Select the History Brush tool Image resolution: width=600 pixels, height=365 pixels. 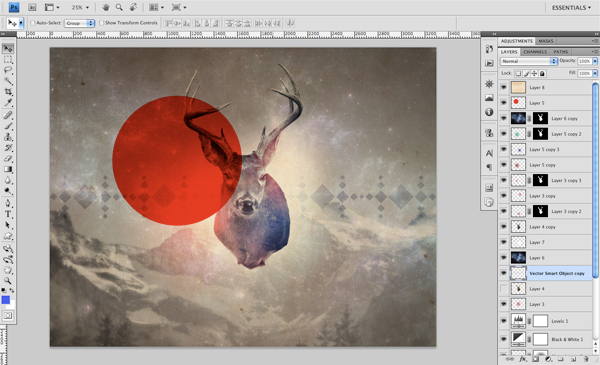click(x=8, y=148)
